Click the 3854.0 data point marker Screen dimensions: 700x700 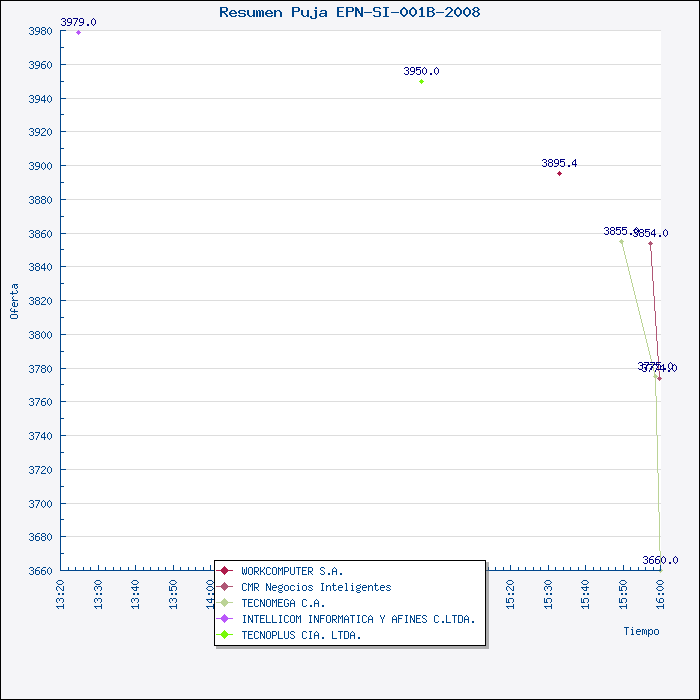[650, 243]
